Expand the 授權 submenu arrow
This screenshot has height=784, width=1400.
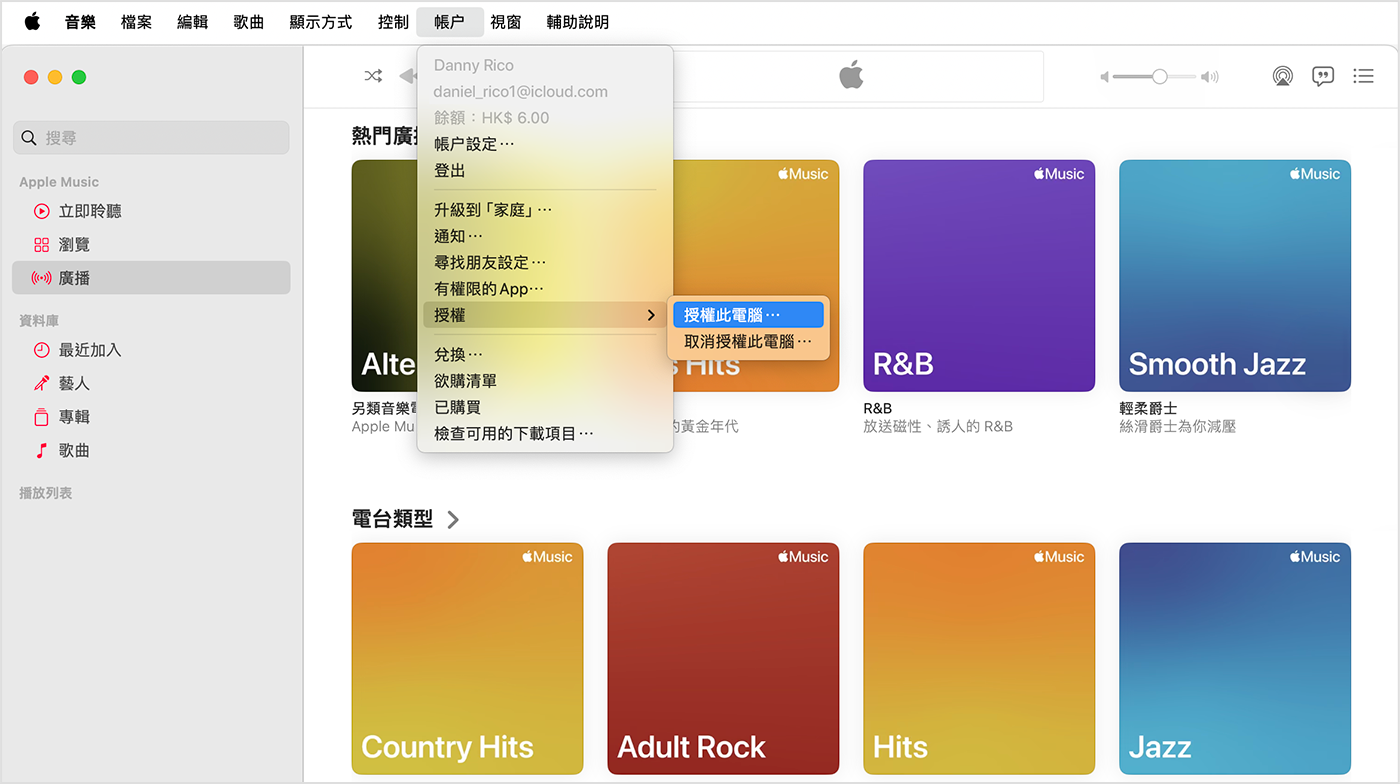point(651,315)
